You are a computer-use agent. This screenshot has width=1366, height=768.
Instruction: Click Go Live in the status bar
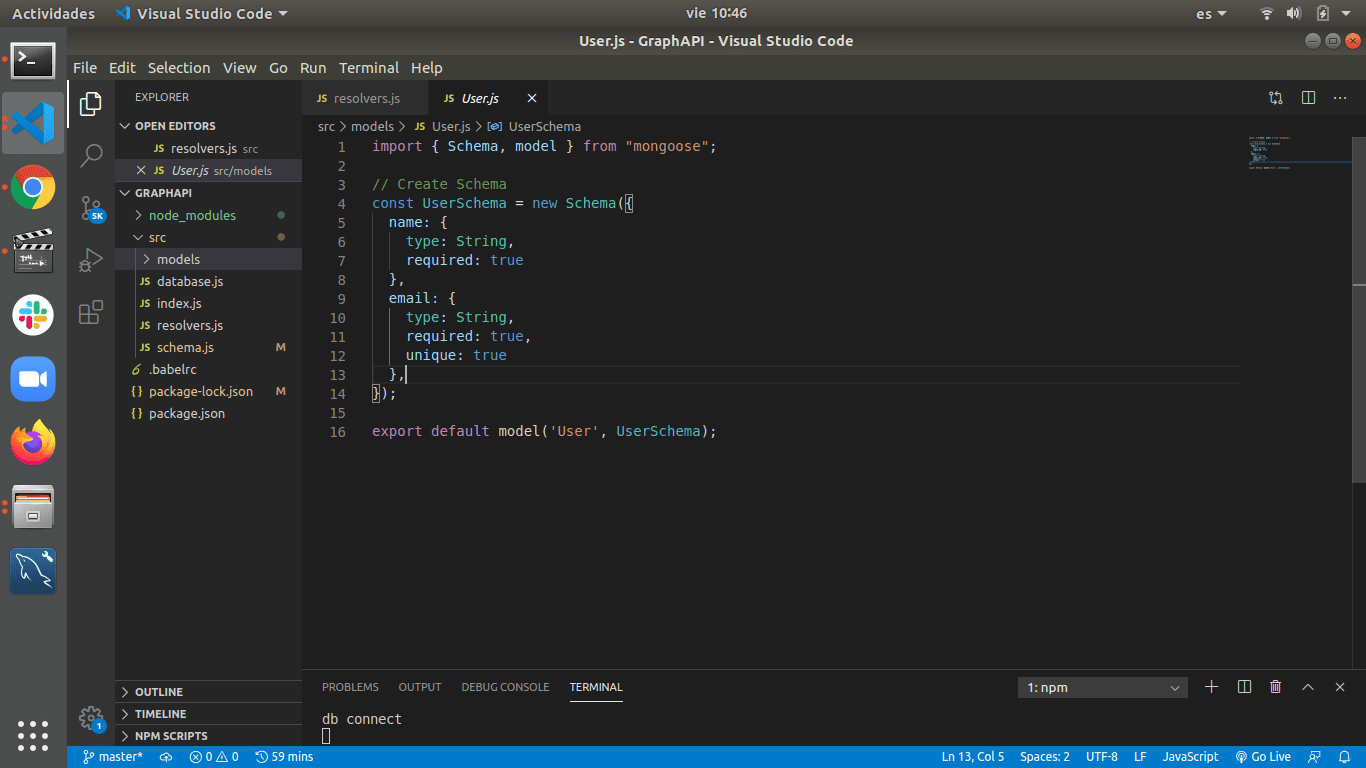coord(1263,757)
